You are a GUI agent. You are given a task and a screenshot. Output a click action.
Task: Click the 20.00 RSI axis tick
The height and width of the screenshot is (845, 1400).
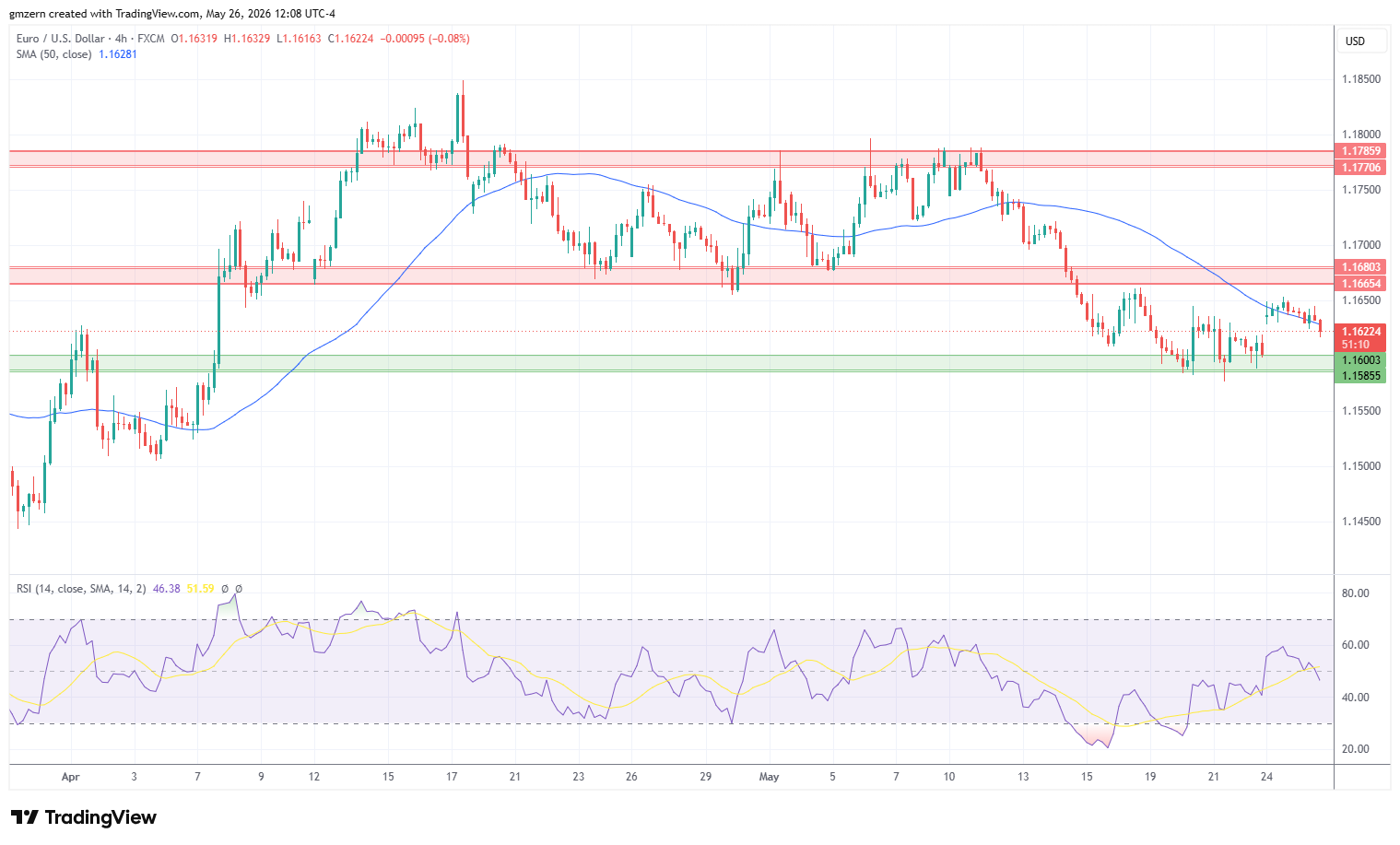pyautogui.click(x=1355, y=749)
